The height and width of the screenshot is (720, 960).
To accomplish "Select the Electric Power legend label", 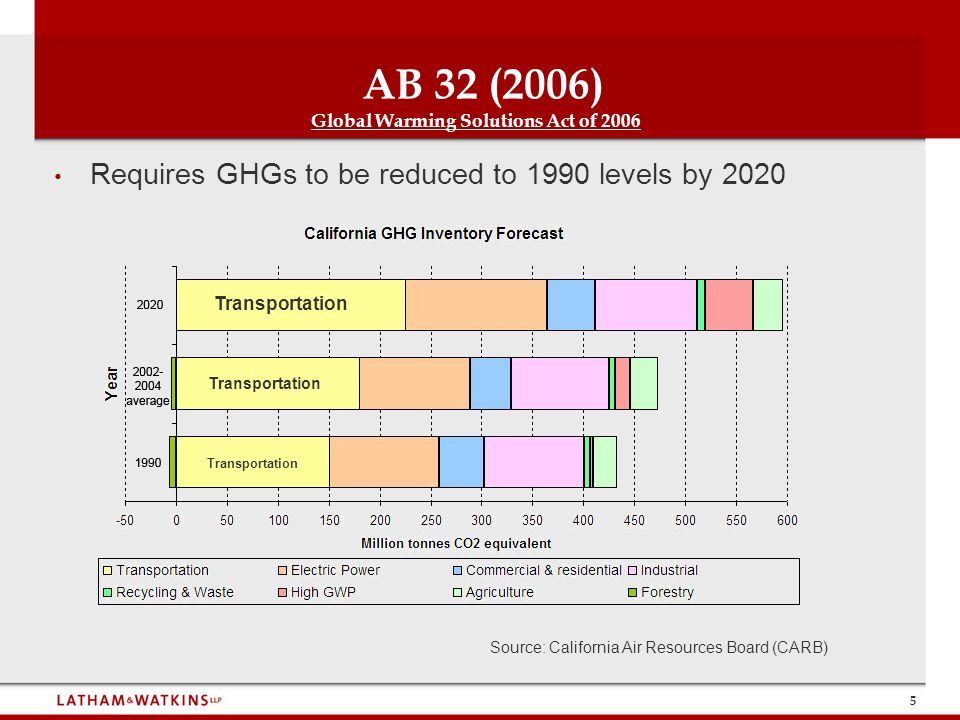I will [x=335, y=570].
